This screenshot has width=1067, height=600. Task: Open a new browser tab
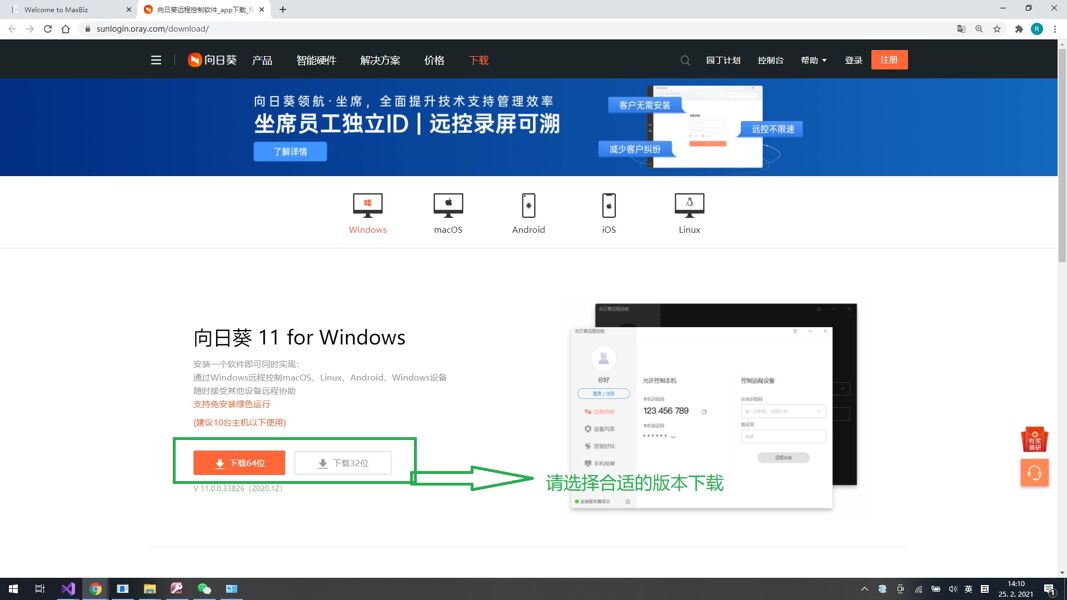[x=282, y=10]
